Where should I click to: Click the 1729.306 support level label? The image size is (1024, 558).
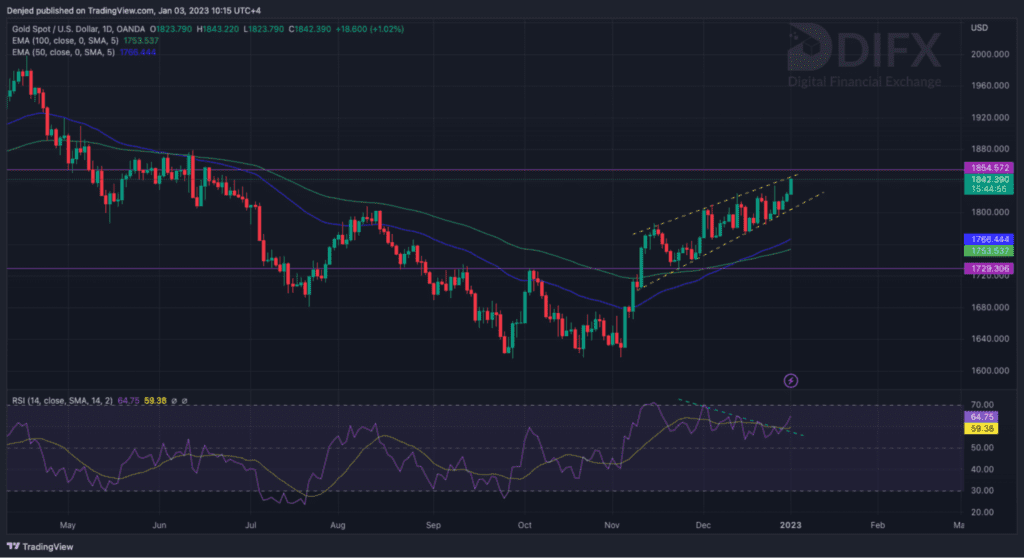tap(988, 270)
